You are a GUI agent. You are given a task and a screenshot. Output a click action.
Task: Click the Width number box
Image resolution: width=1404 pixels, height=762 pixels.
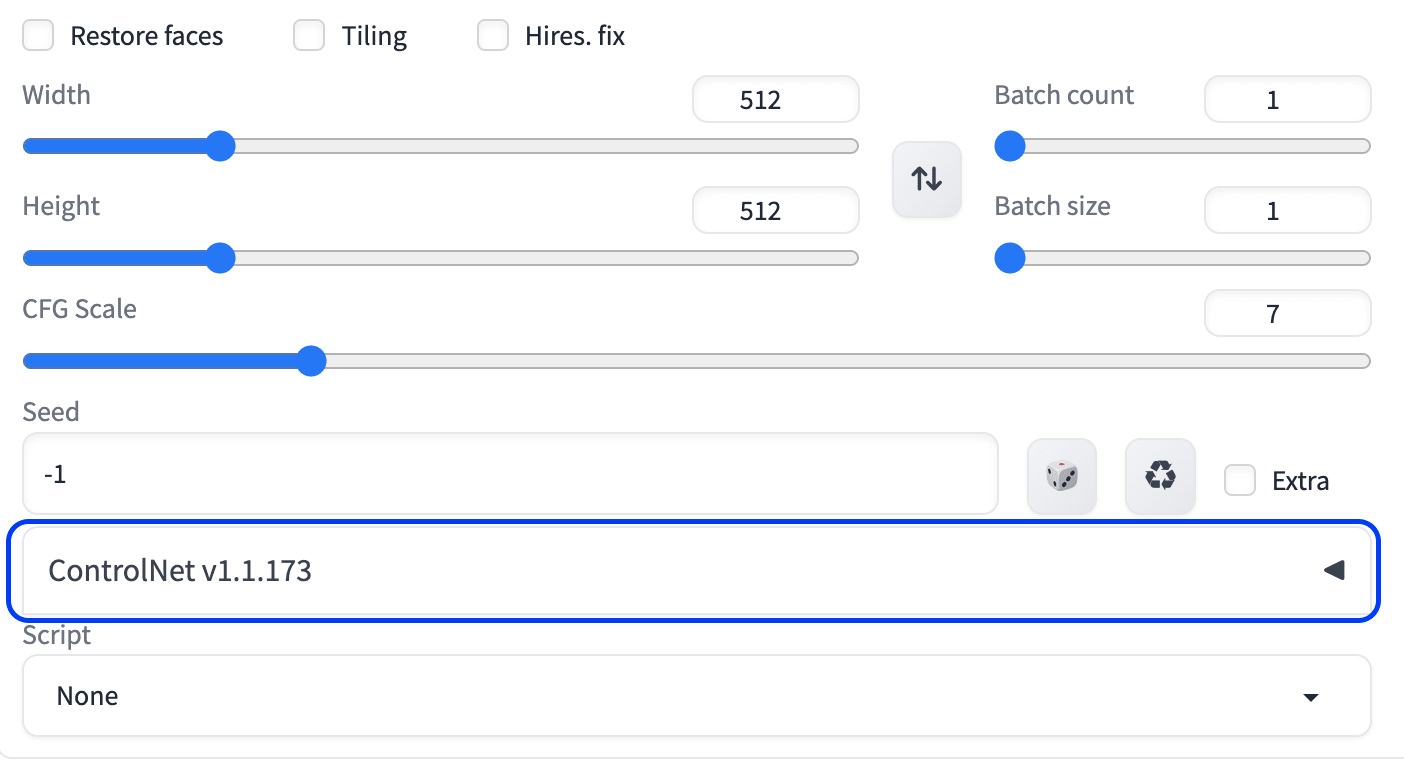coord(775,100)
